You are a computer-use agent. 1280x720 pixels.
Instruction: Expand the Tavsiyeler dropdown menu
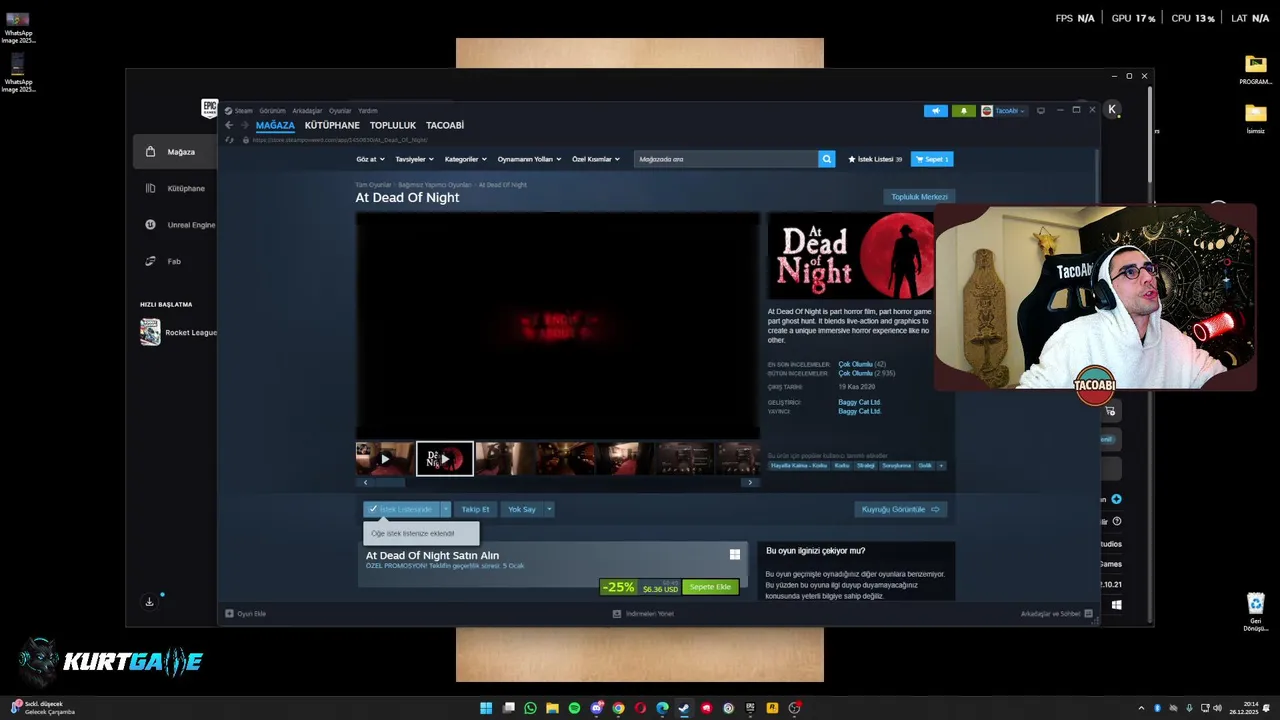click(414, 159)
